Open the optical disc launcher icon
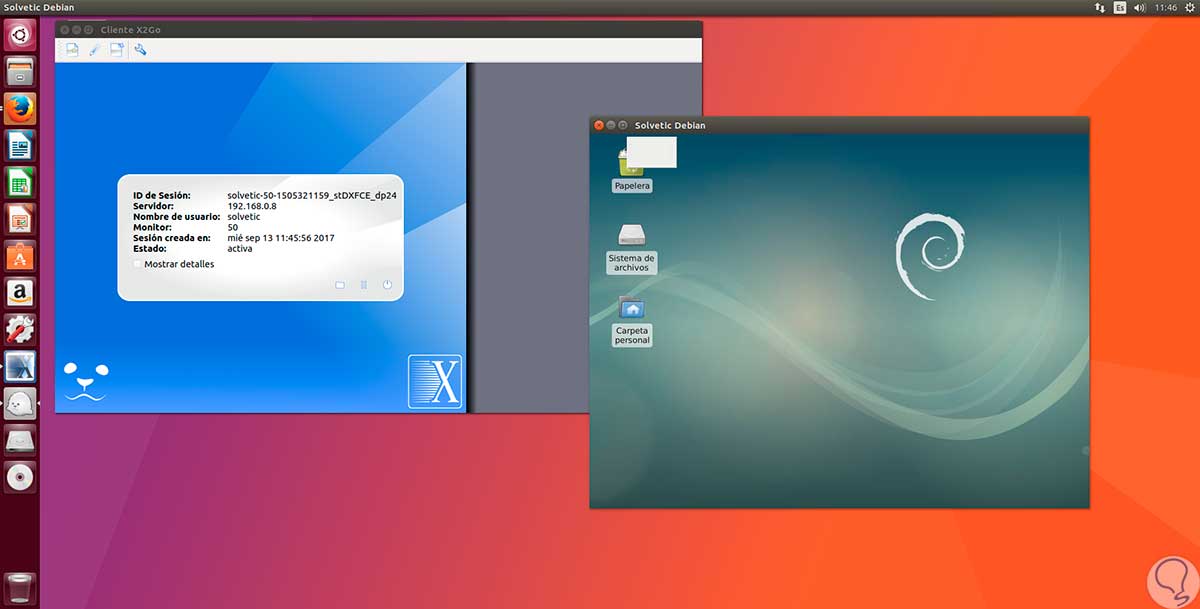This screenshot has height=609, width=1200. [20, 477]
